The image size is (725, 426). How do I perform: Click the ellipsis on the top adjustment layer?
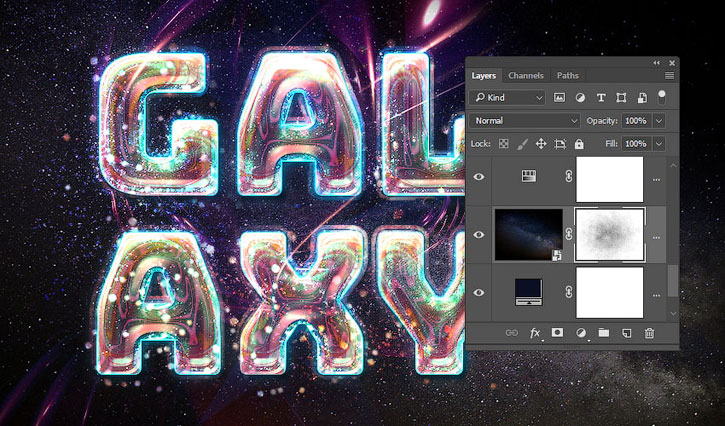click(656, 180)
